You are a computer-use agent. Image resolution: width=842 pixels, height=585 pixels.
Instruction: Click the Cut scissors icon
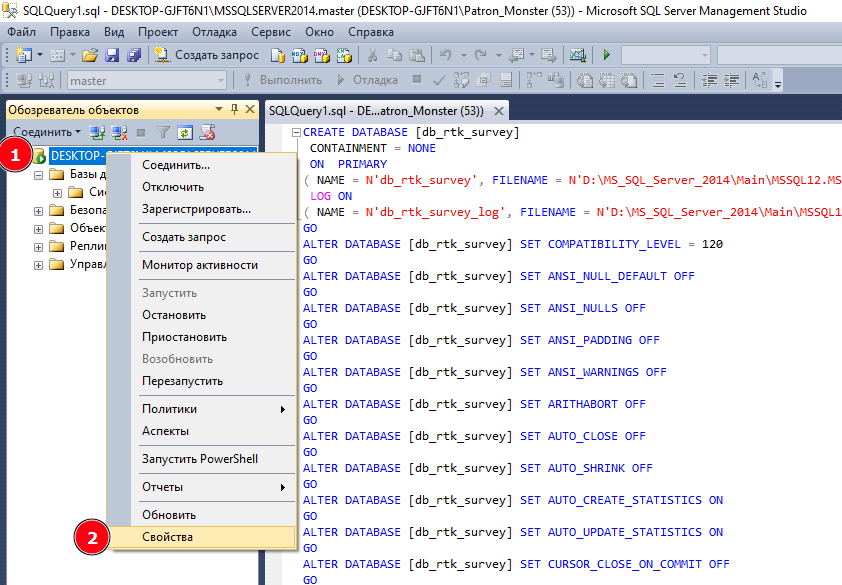(x=372, y=55)
